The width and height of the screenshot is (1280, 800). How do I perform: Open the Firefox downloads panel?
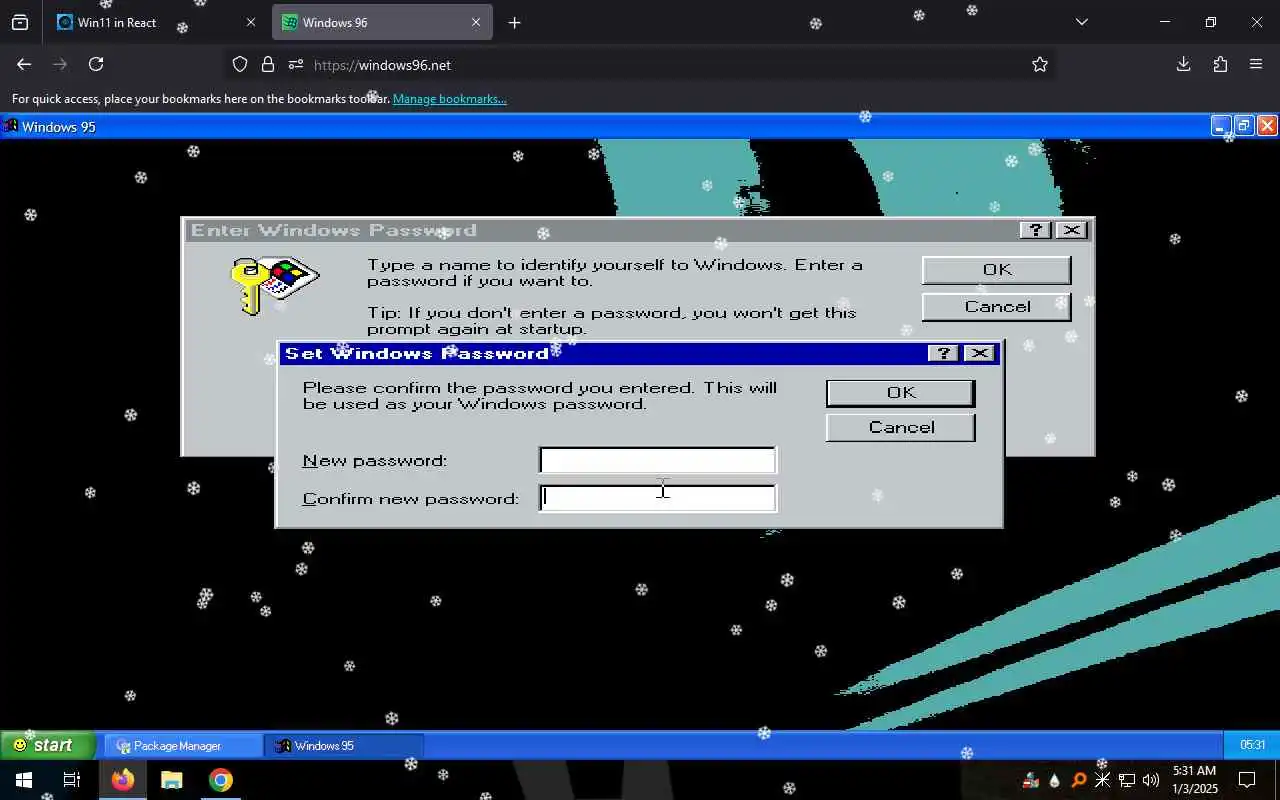[x=1183, y=64]
